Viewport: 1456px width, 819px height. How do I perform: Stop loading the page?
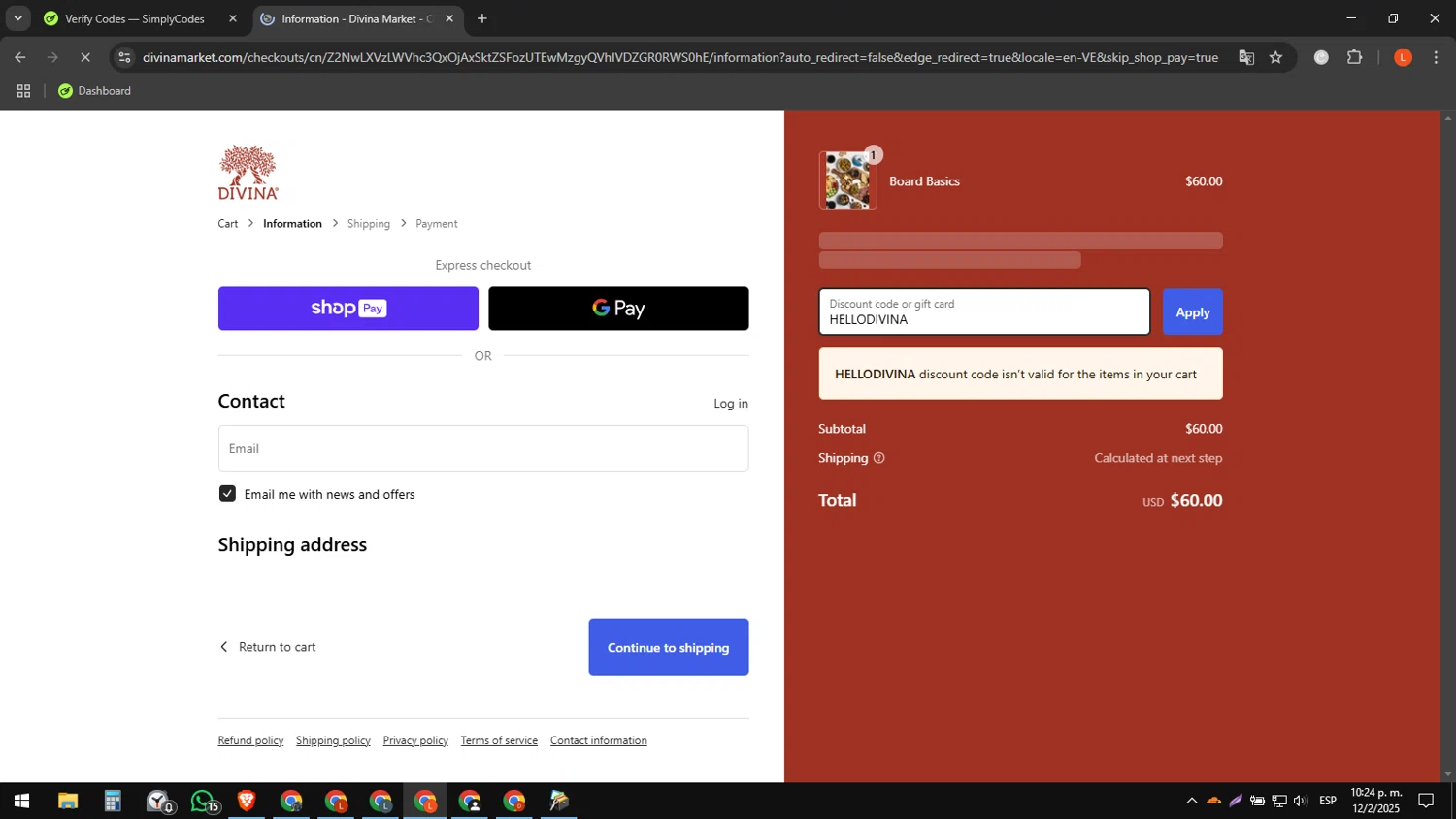85,58
